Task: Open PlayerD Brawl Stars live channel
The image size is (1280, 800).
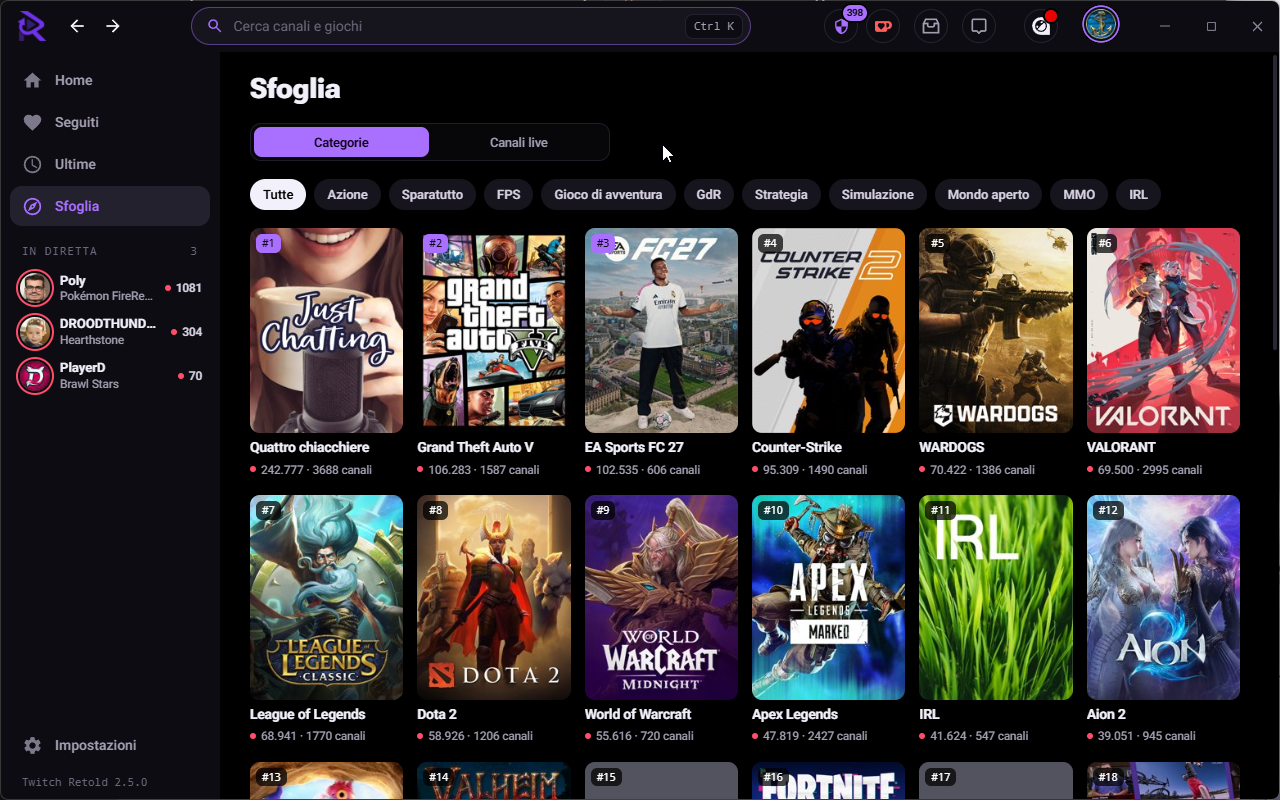Action: point(110,375)
